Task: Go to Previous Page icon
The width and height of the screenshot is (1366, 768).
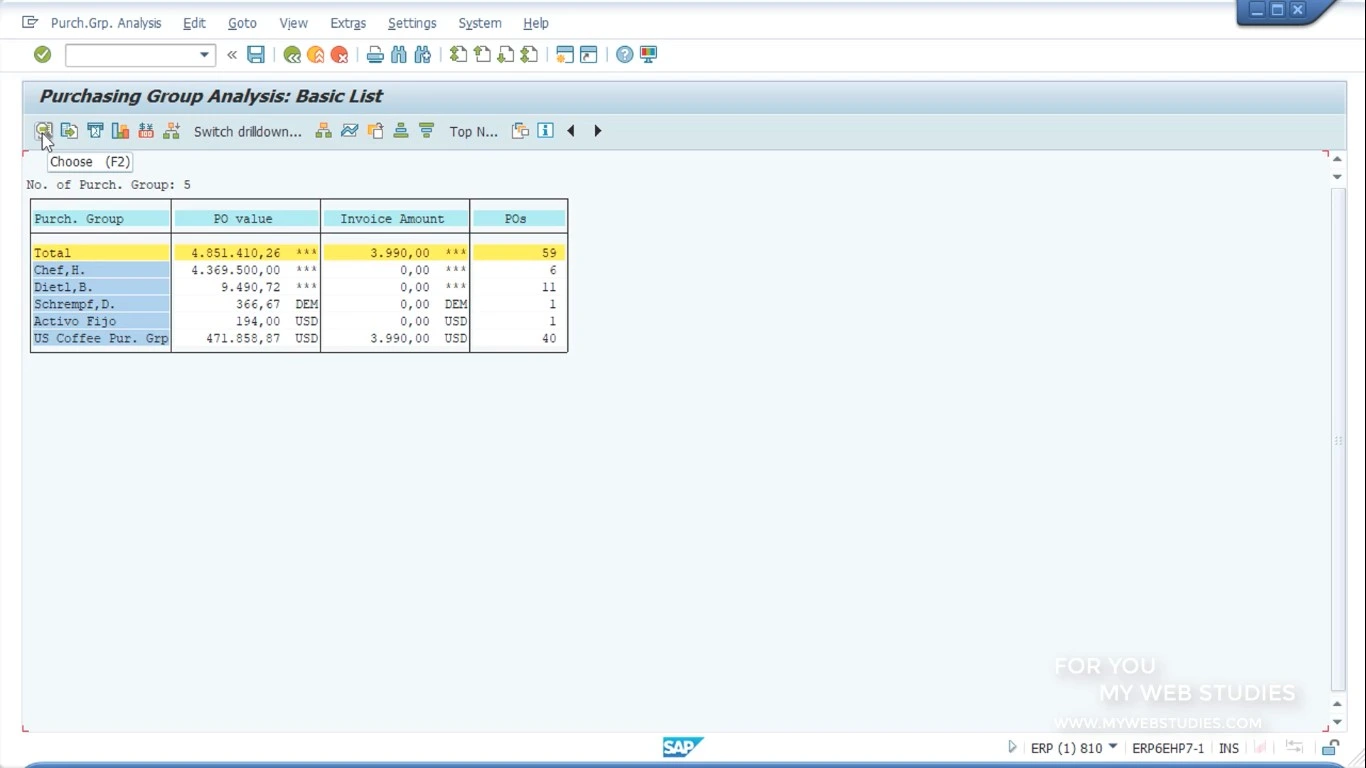Action: coord(482,55)
